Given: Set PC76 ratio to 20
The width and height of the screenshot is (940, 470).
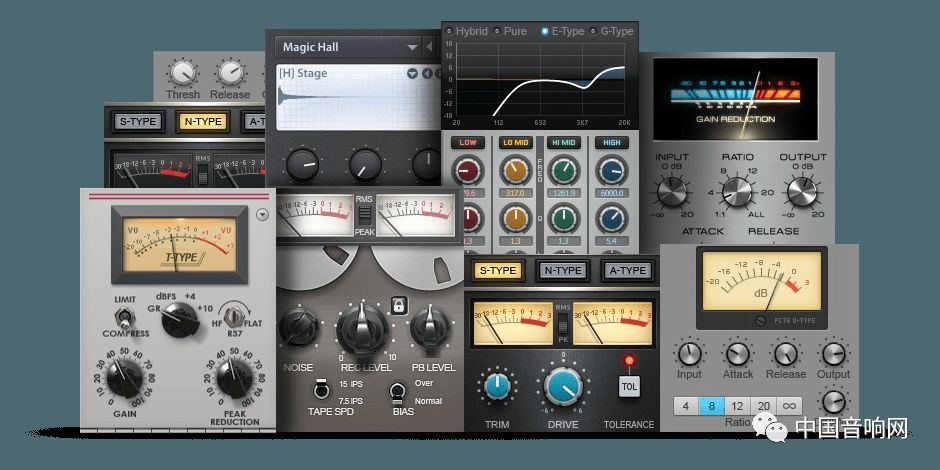Looking at the screenshot, I should (763, 406).
